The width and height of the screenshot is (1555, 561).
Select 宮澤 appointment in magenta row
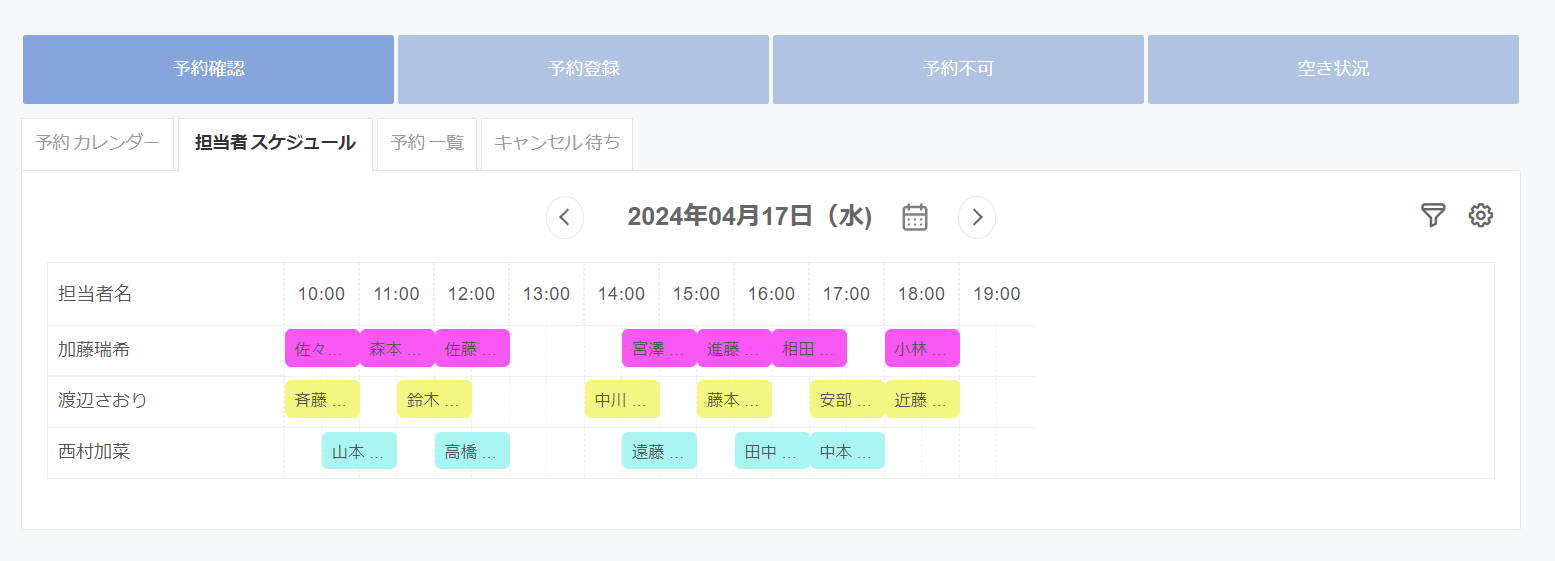tap(659, 349)
